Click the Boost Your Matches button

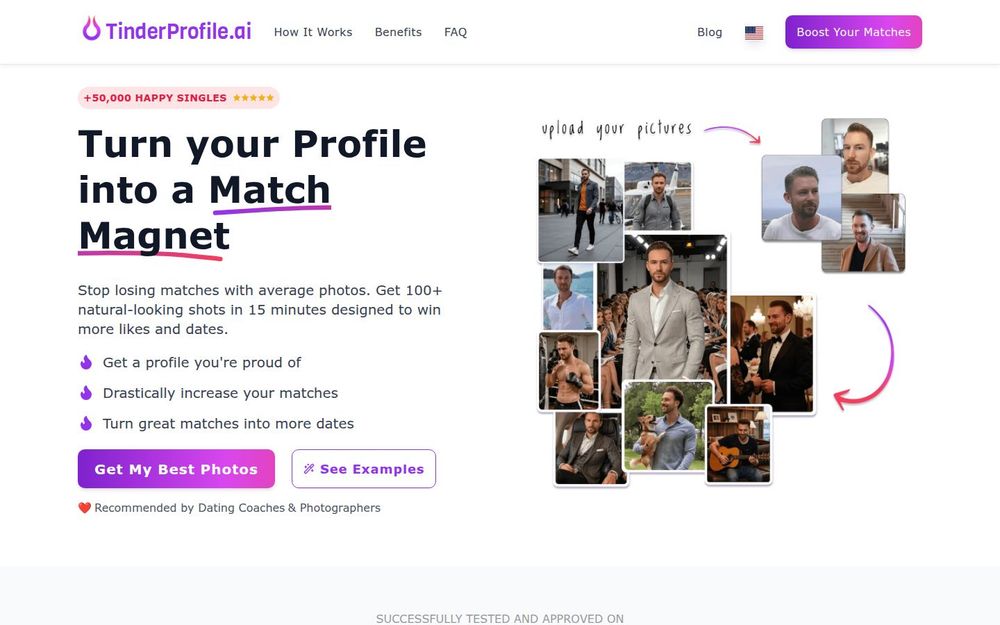(853, 31)
